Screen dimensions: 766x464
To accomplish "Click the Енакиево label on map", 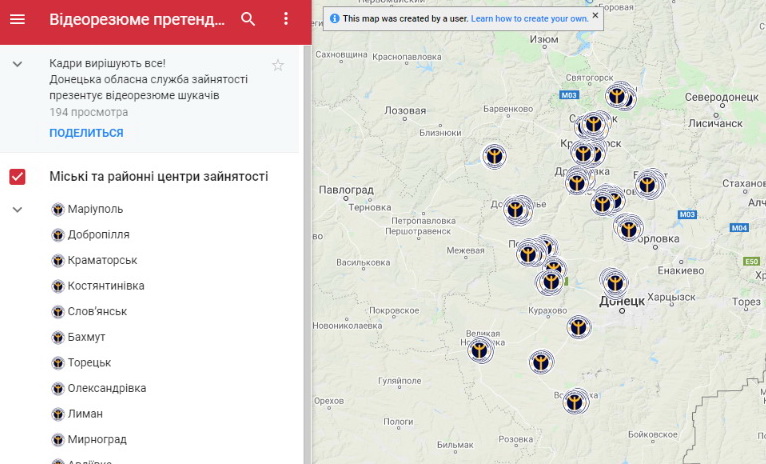I will (681, 271).
